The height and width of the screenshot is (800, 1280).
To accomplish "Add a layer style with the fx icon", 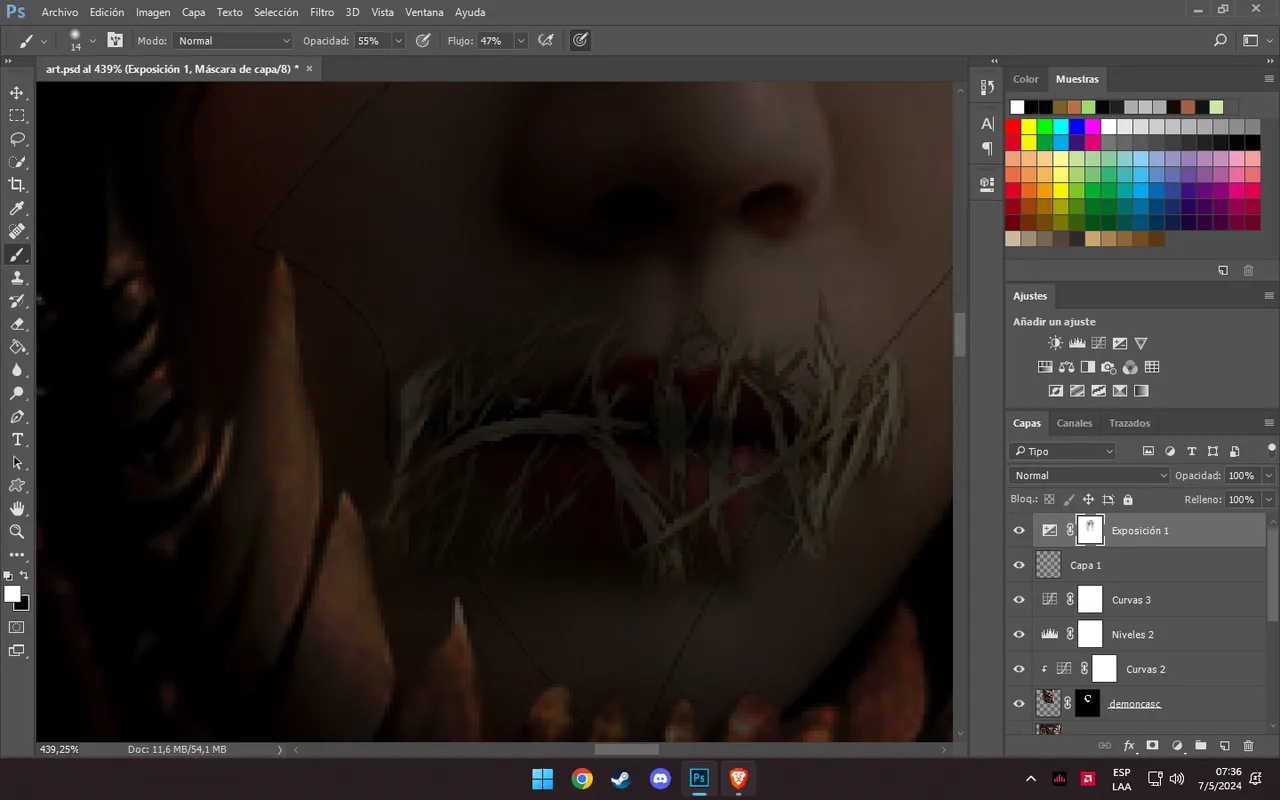I will [x=1129, y=746].
